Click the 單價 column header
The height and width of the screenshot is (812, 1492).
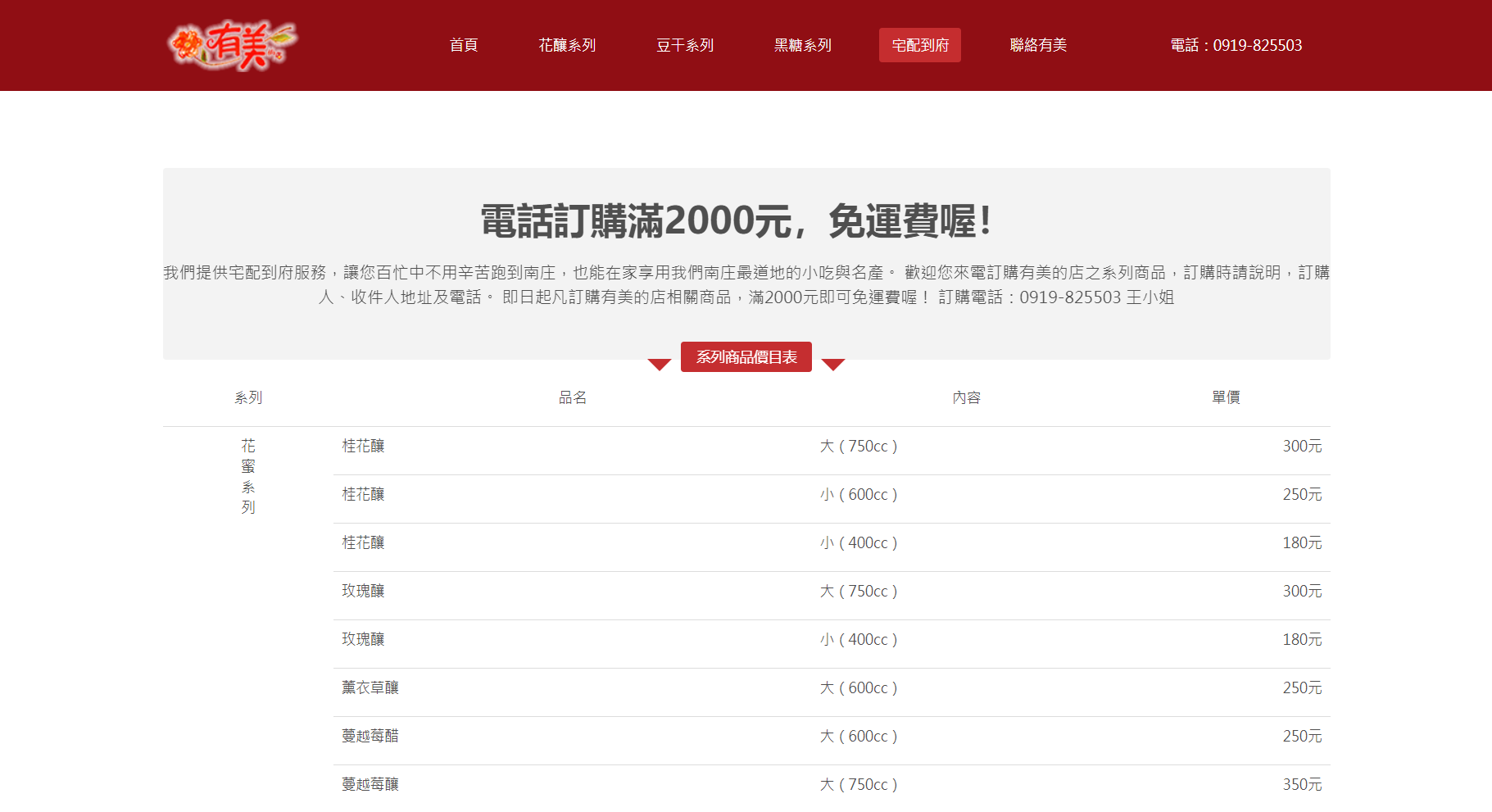tap(1226, 397)
